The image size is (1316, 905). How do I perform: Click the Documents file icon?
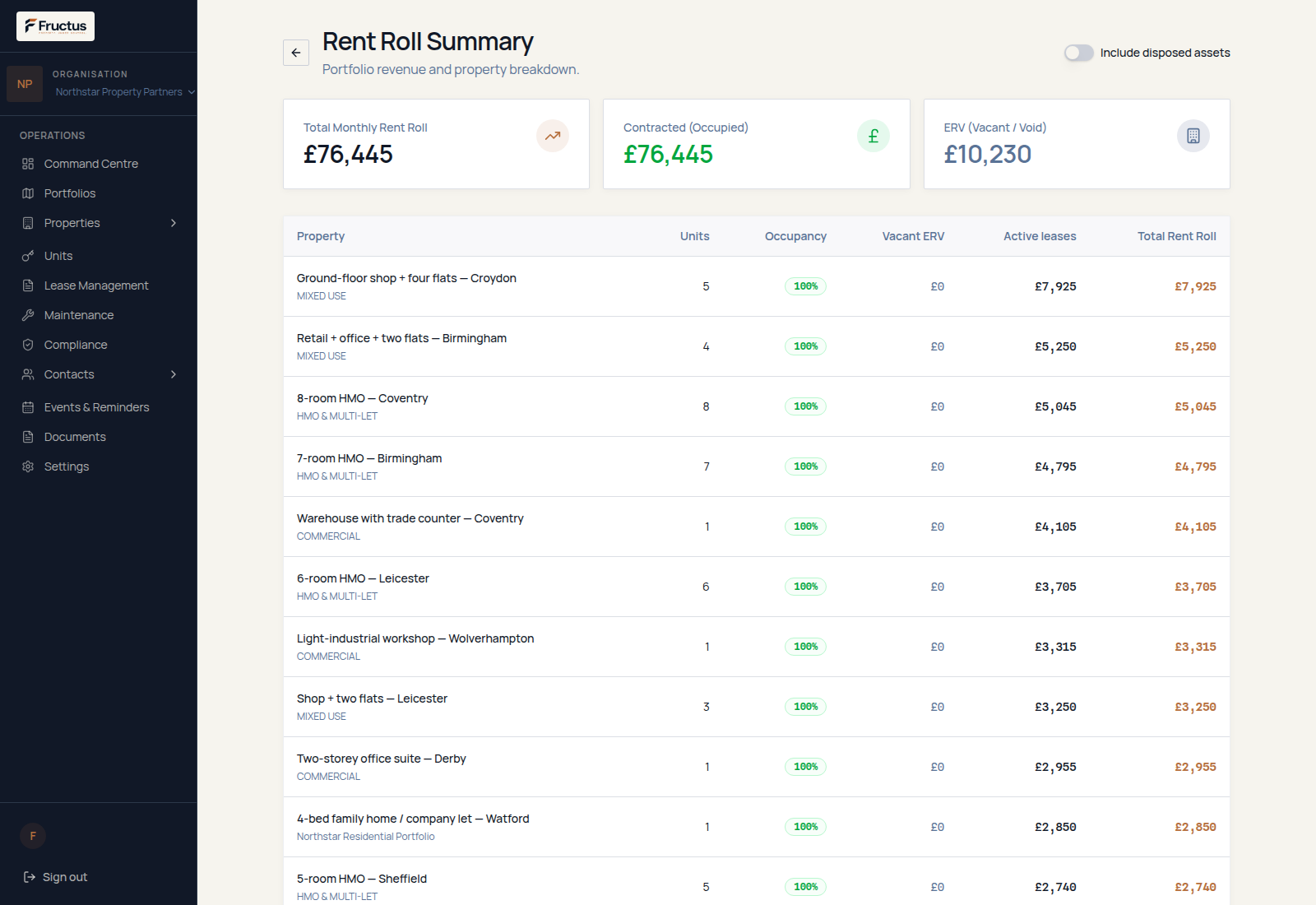tap(28, 437)
